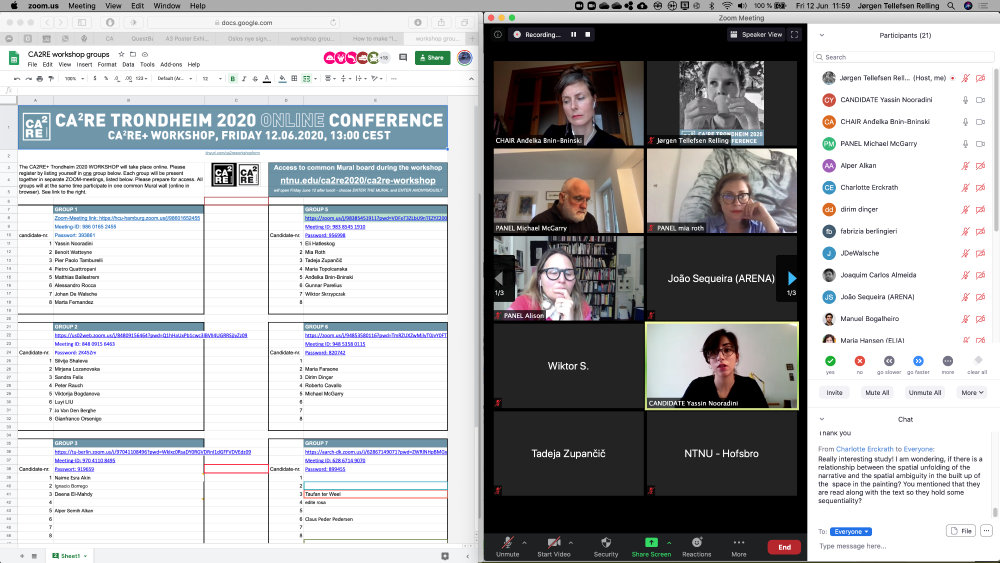Toggle bold formatting in Sheets
This screenshot has width=1000, height=563.
[233, 78]
